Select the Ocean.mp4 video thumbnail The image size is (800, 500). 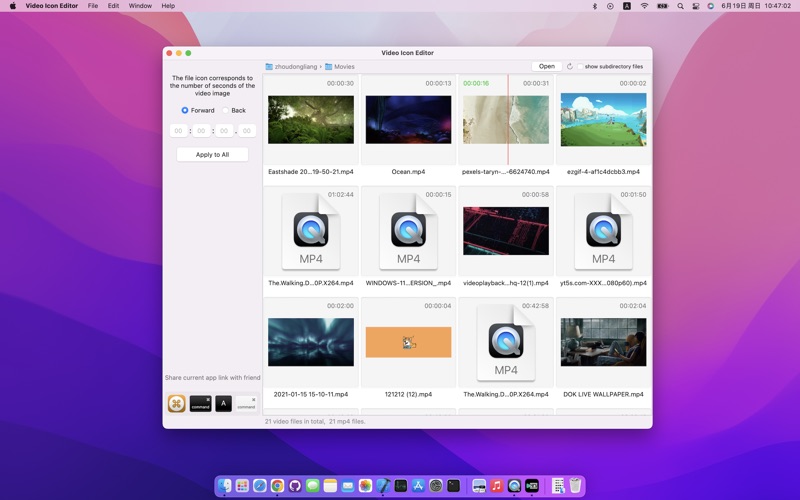coord(408,120)
